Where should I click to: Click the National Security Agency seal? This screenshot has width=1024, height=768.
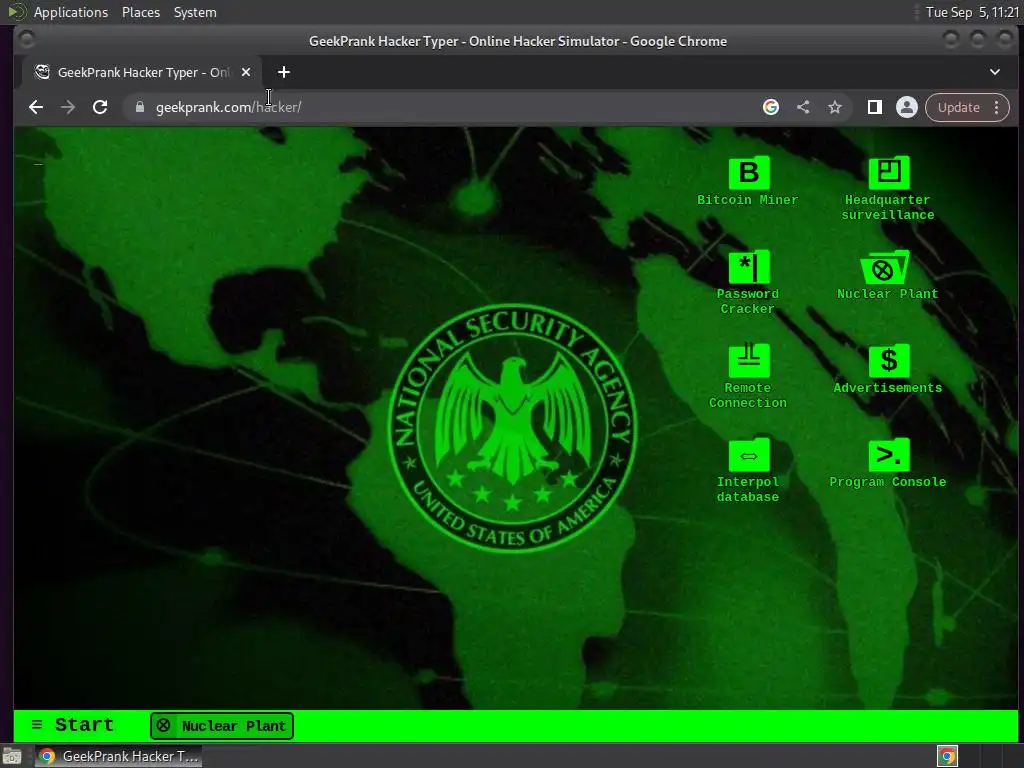point(513,428)
